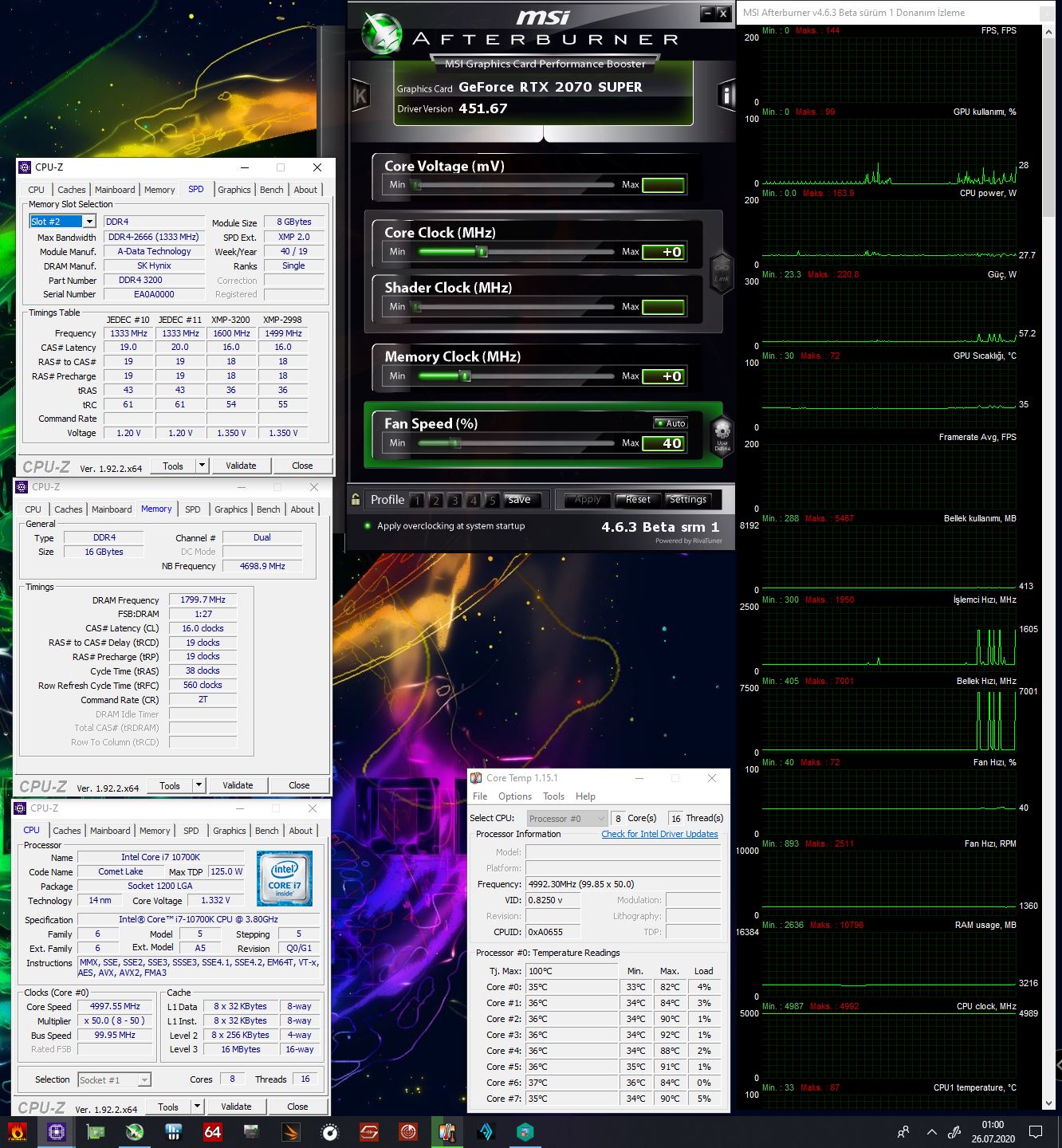Open the Socket #1 Selection dropdown
The width and height of the screenshot is (1062, 1148).
coord(144,1080)
